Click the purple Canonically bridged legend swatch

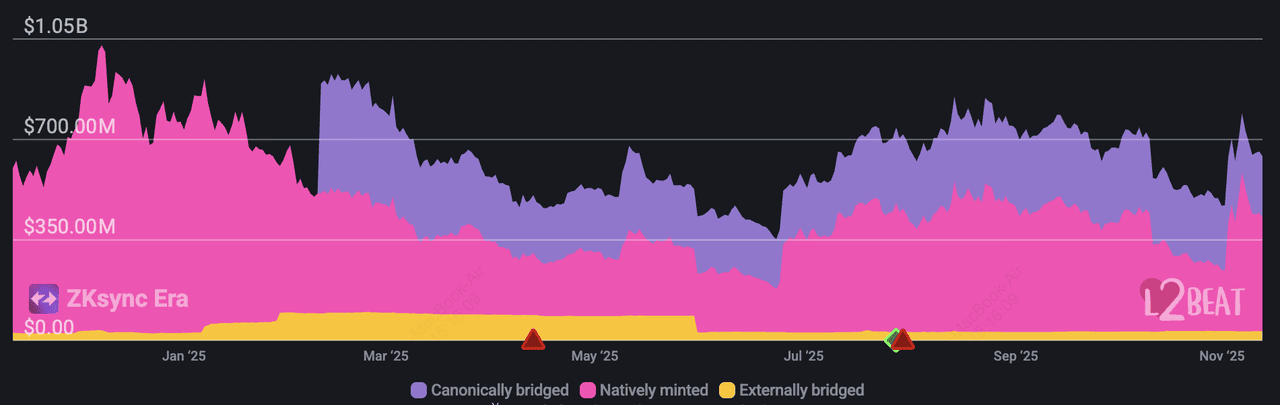pos(418,390)
